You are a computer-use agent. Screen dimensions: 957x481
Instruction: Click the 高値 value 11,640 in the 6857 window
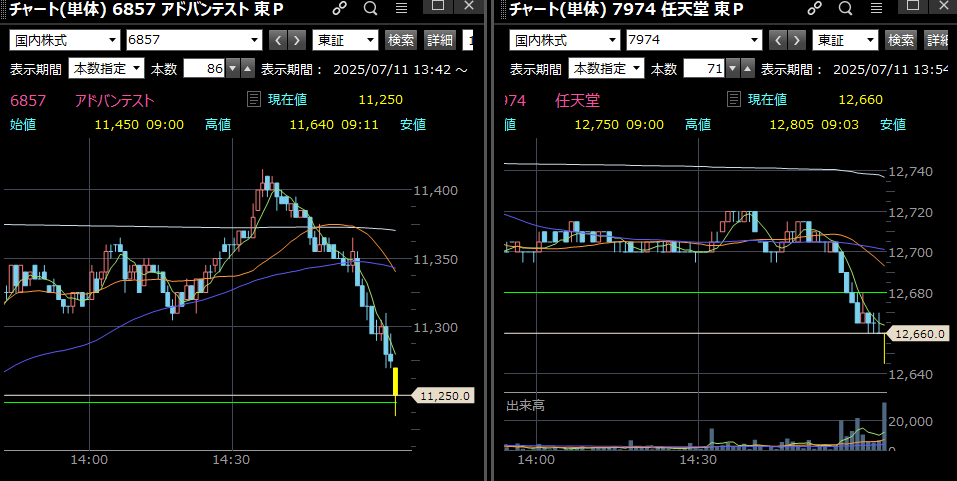(311, 125)
